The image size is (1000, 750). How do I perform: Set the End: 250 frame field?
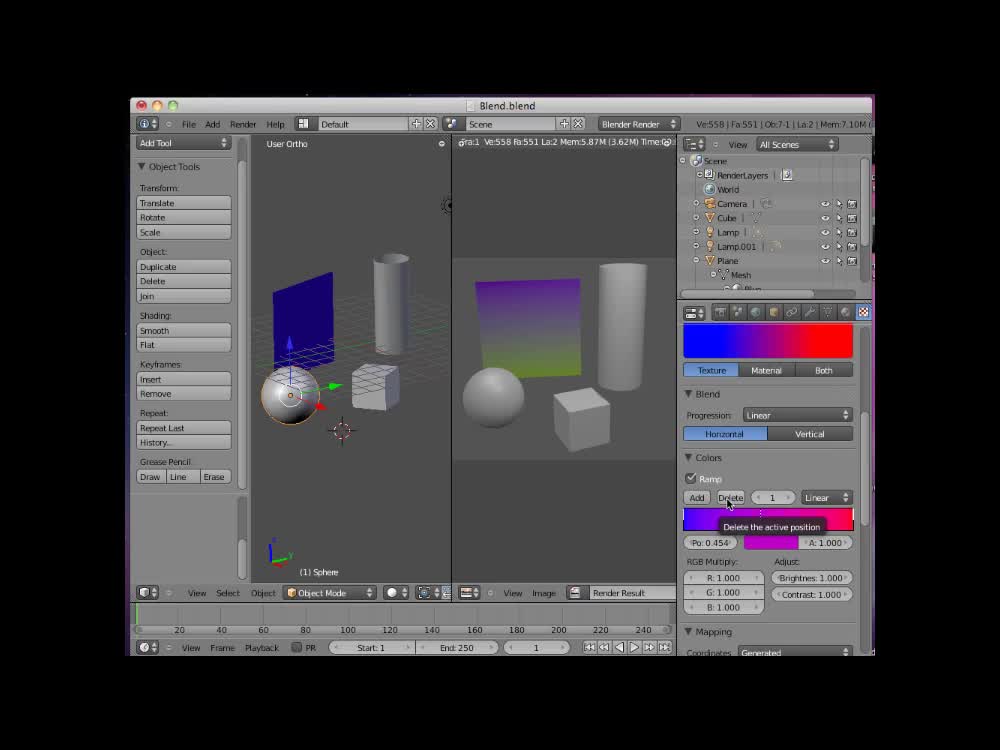point(458,647)
